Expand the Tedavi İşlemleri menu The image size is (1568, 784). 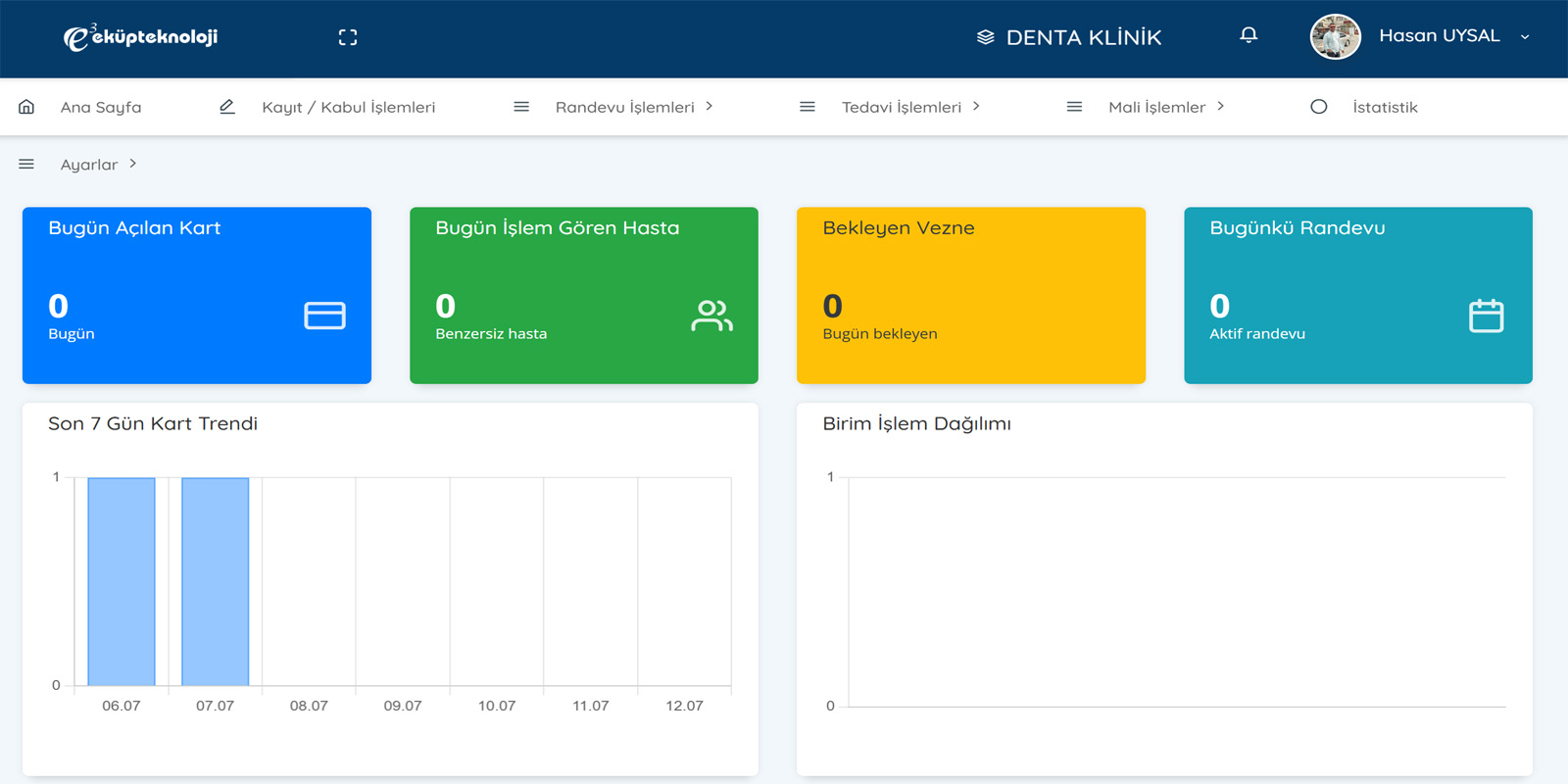coord(910,107)
